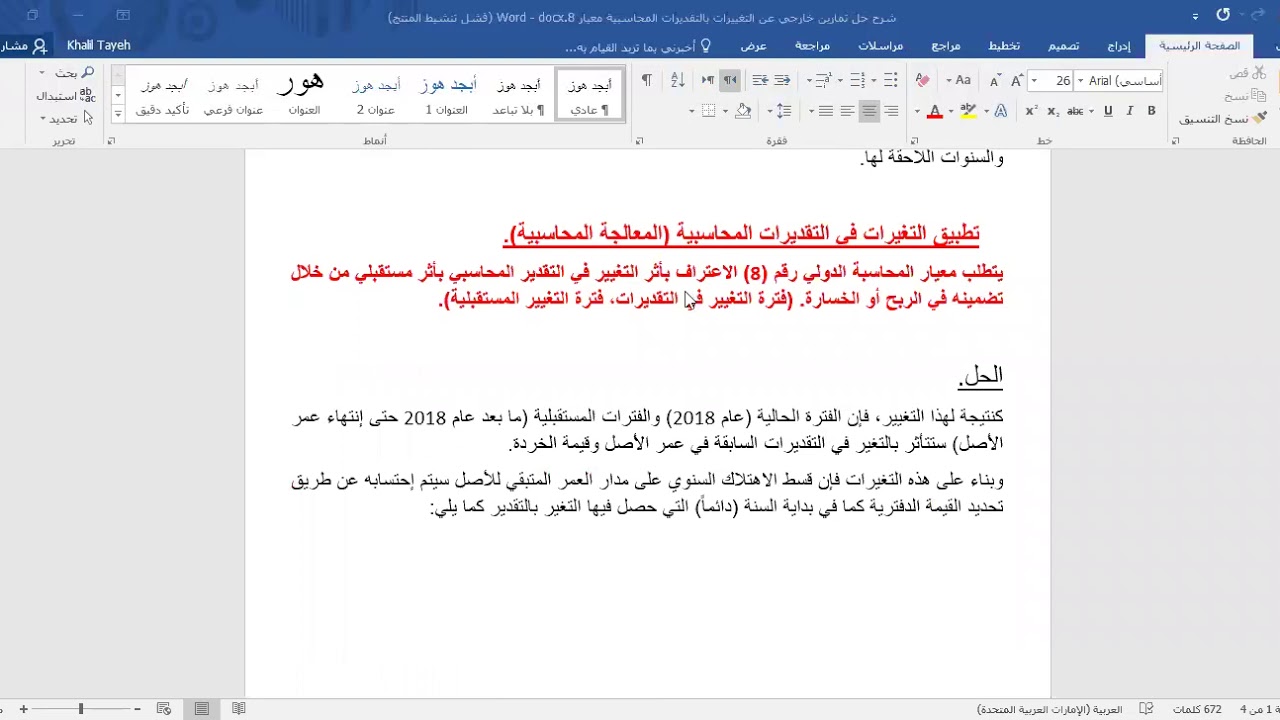Toggle strikethrough text (abc)
The height and width of the screenshot is (720, 1280).
(x=1075, y=111)
